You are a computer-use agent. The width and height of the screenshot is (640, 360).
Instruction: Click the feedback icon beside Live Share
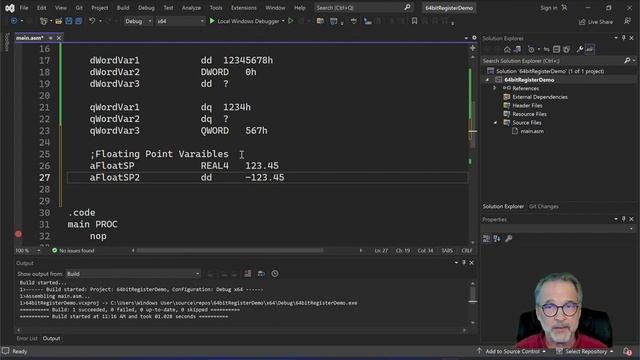tap(627, 21)
